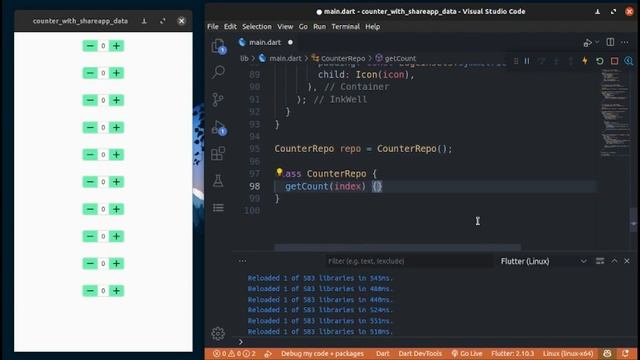This screenshot has height=360, width=640.
Task: Open Dart DevTools from the status bar
Action: coord(420,354)
